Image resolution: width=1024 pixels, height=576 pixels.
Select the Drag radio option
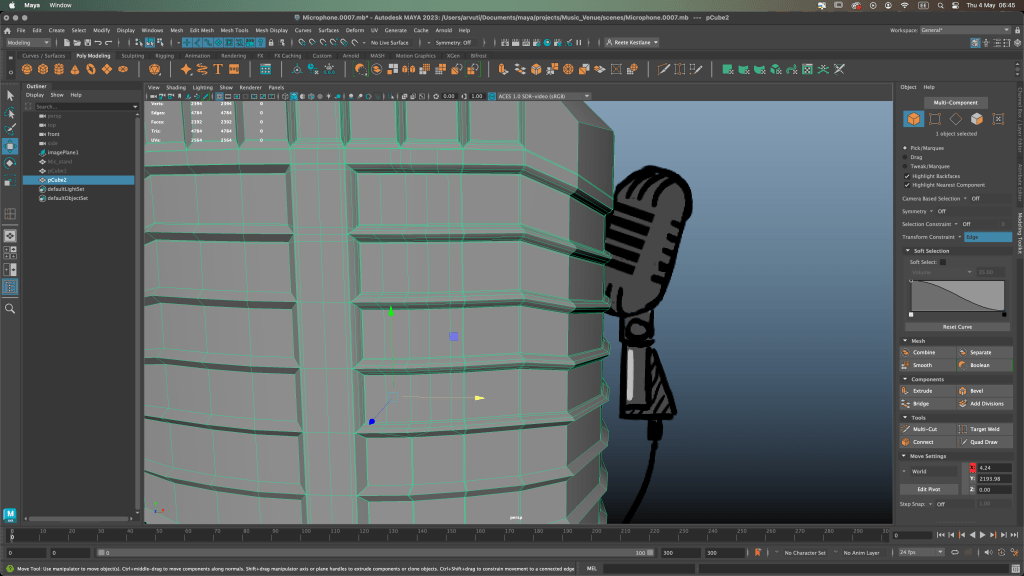pos(906,157)
